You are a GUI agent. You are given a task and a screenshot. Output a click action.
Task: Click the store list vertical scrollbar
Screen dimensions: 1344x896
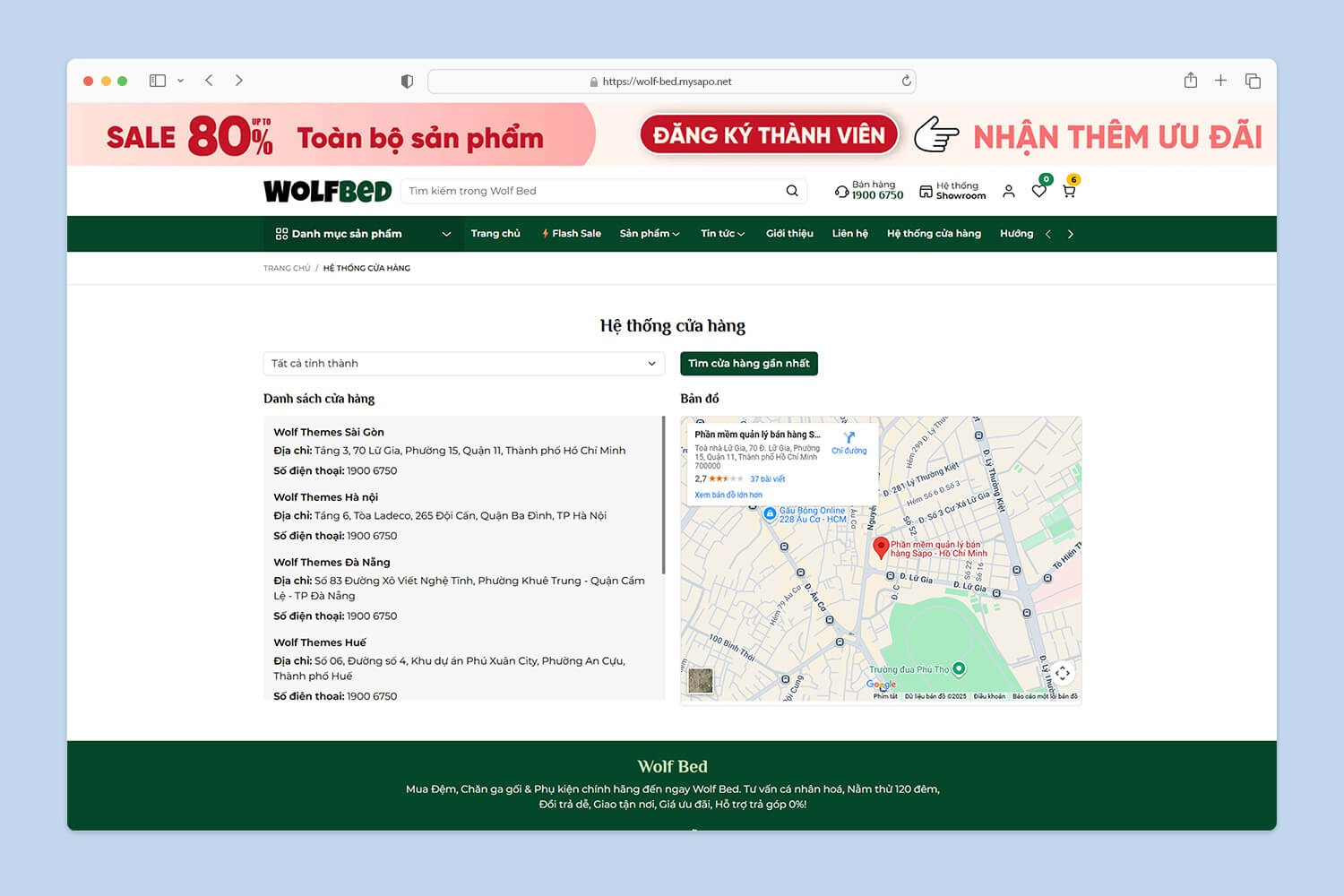pyautogui.click(x=663, y=495)
